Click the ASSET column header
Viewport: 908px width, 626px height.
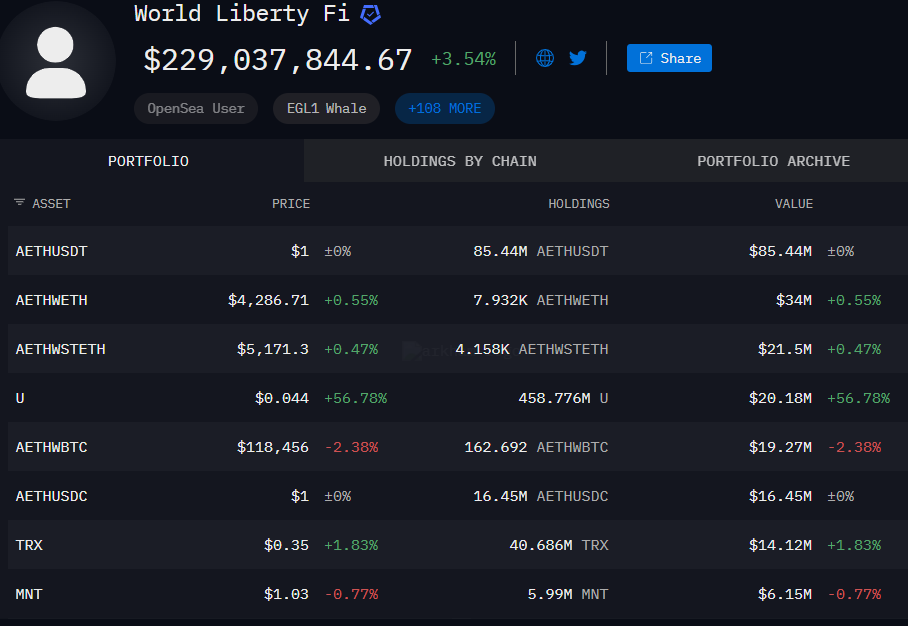(51, 204)
